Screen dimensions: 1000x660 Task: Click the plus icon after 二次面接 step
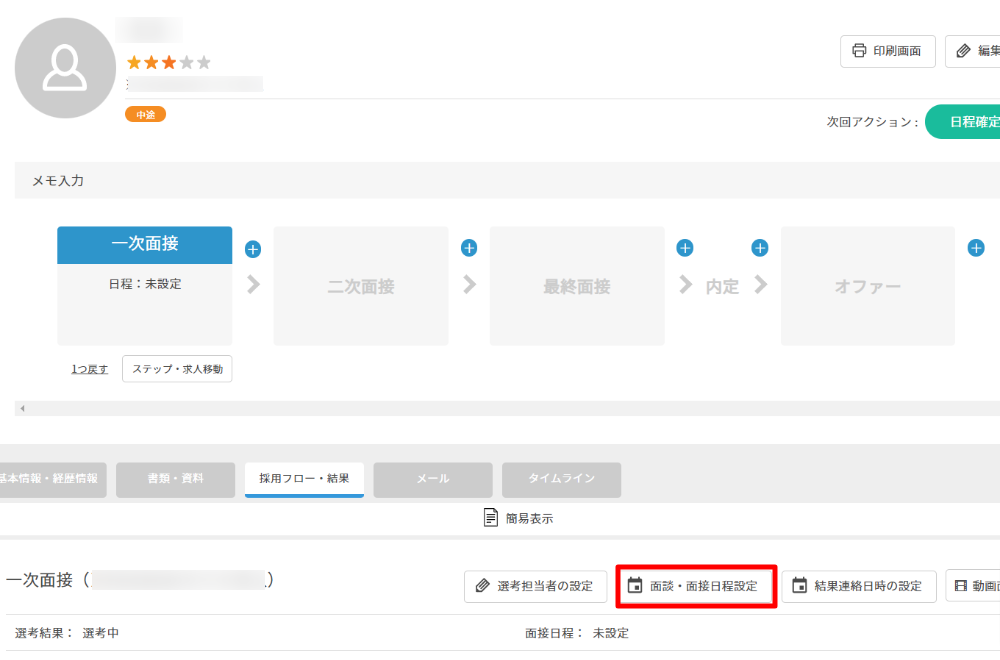point(469,248)
